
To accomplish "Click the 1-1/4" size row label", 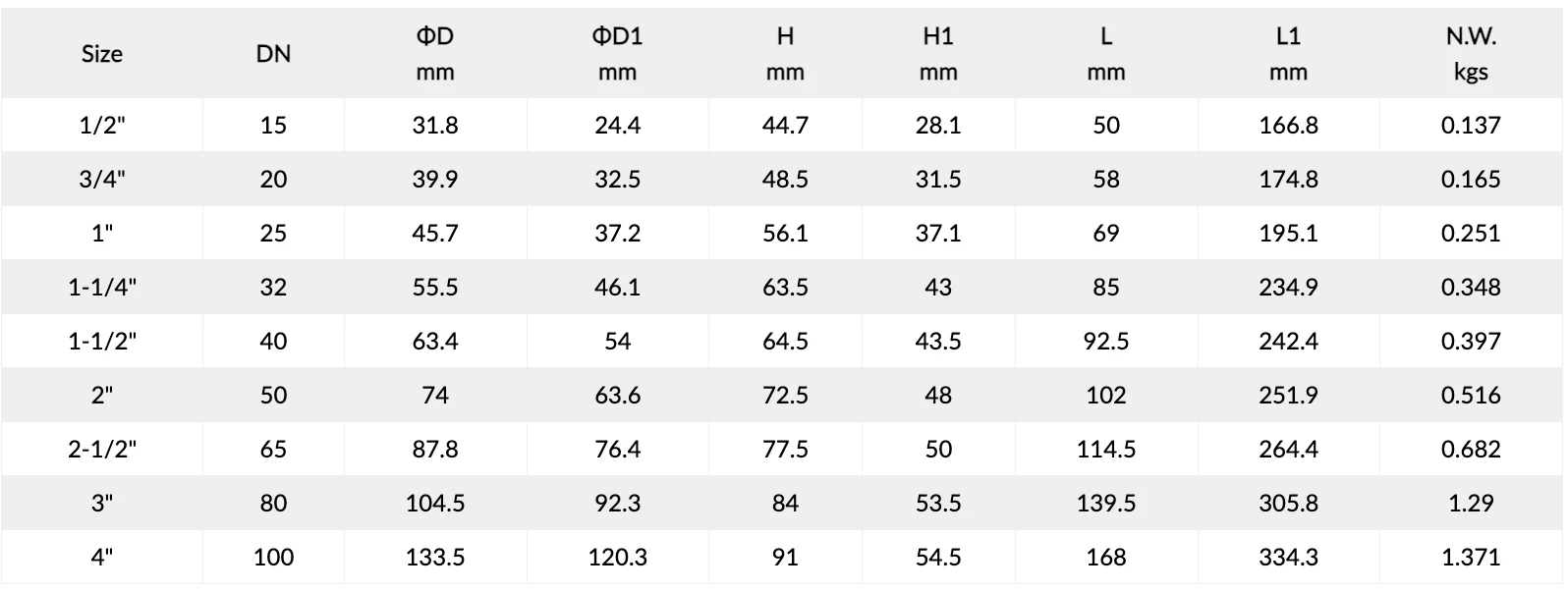I will pos(102,288).
